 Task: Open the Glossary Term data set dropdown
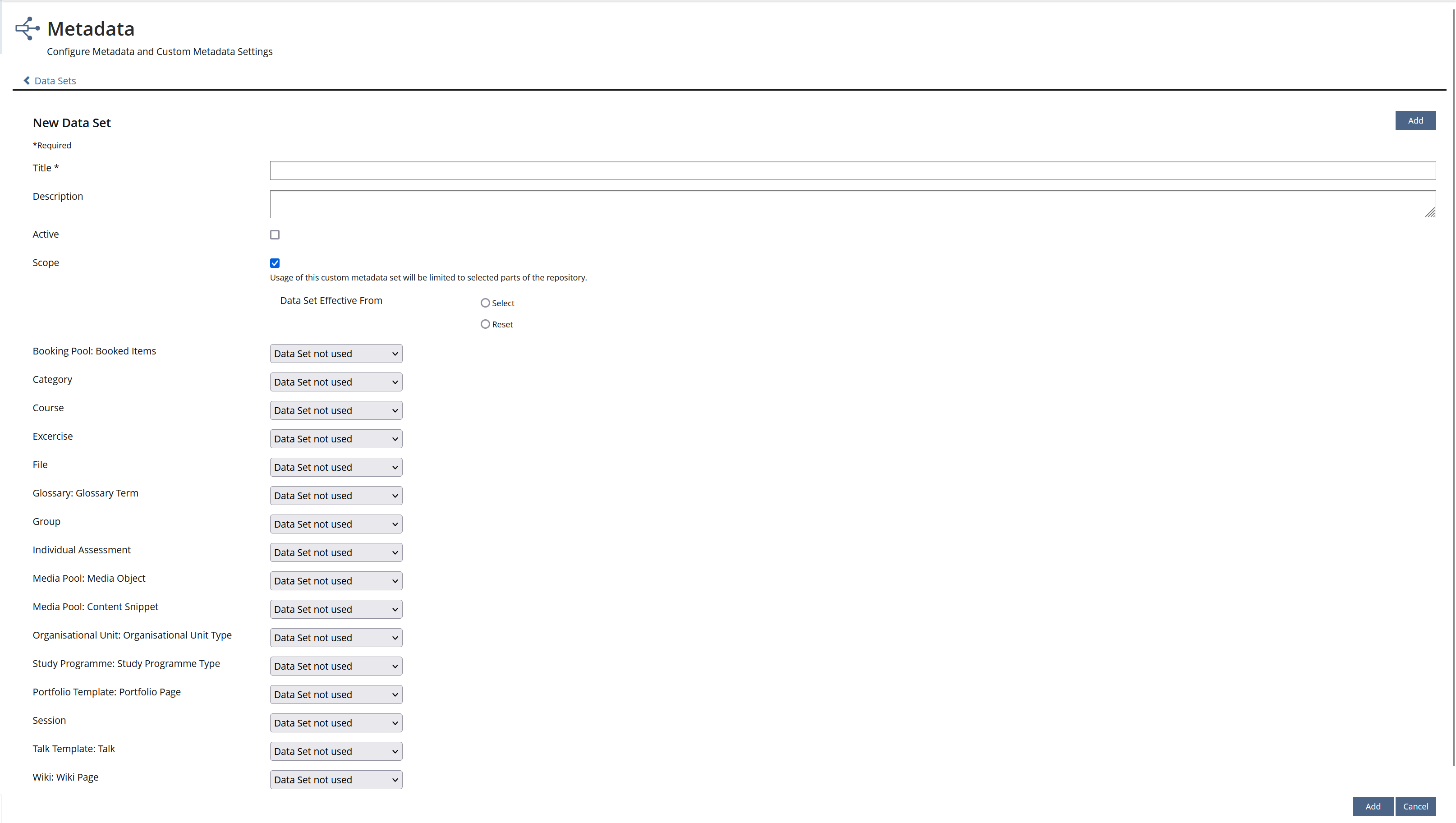point(336,496)
